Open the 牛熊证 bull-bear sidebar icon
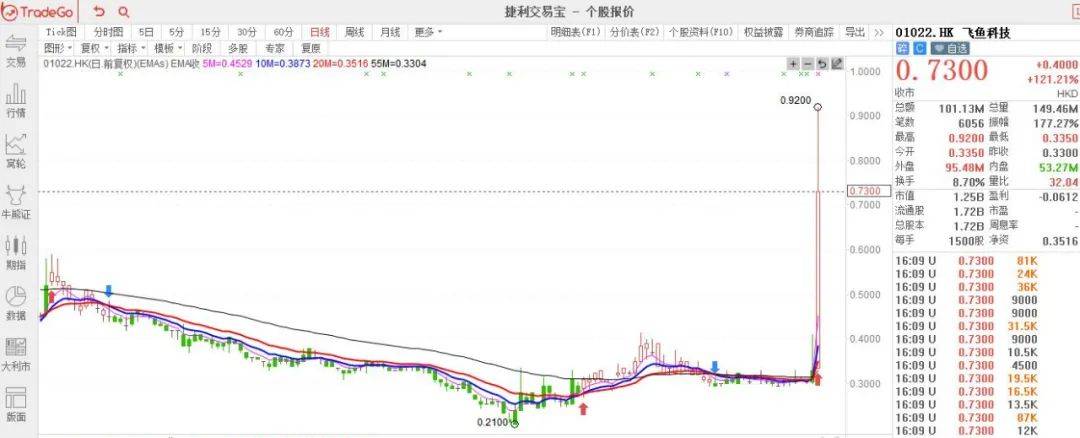This screenshot has height=438, width=1080. [15, 204]
